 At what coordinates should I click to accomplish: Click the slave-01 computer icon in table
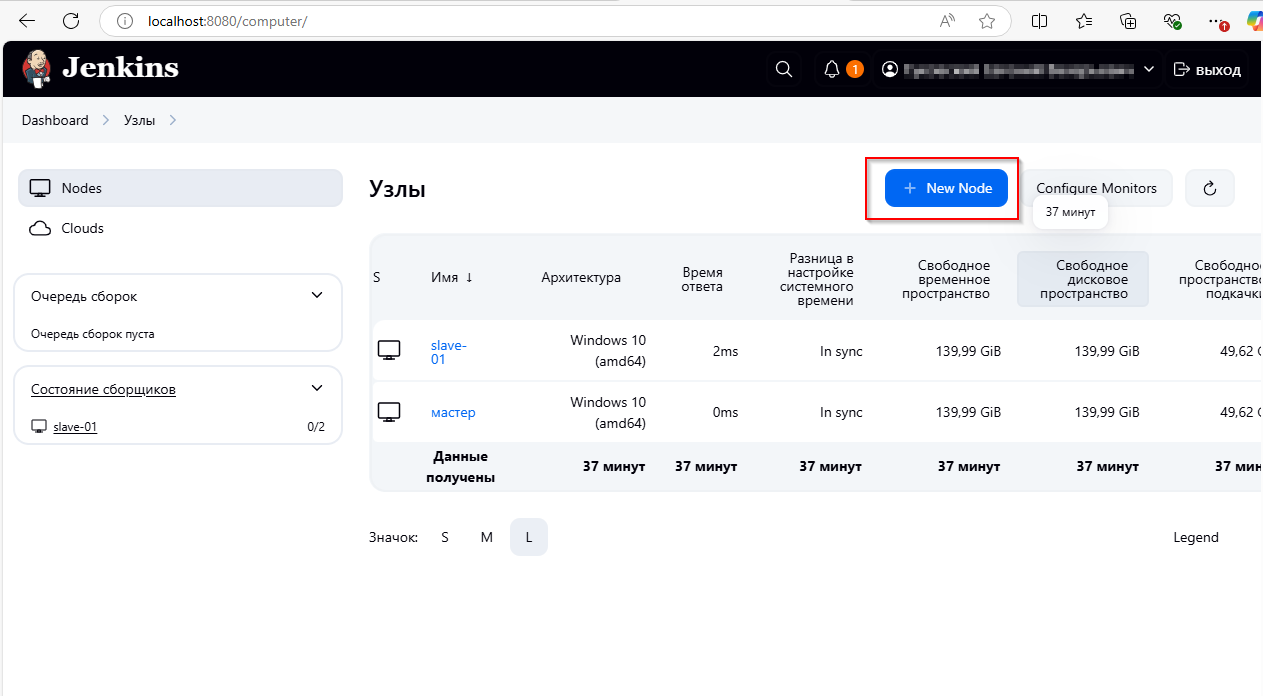pos(389,350)
